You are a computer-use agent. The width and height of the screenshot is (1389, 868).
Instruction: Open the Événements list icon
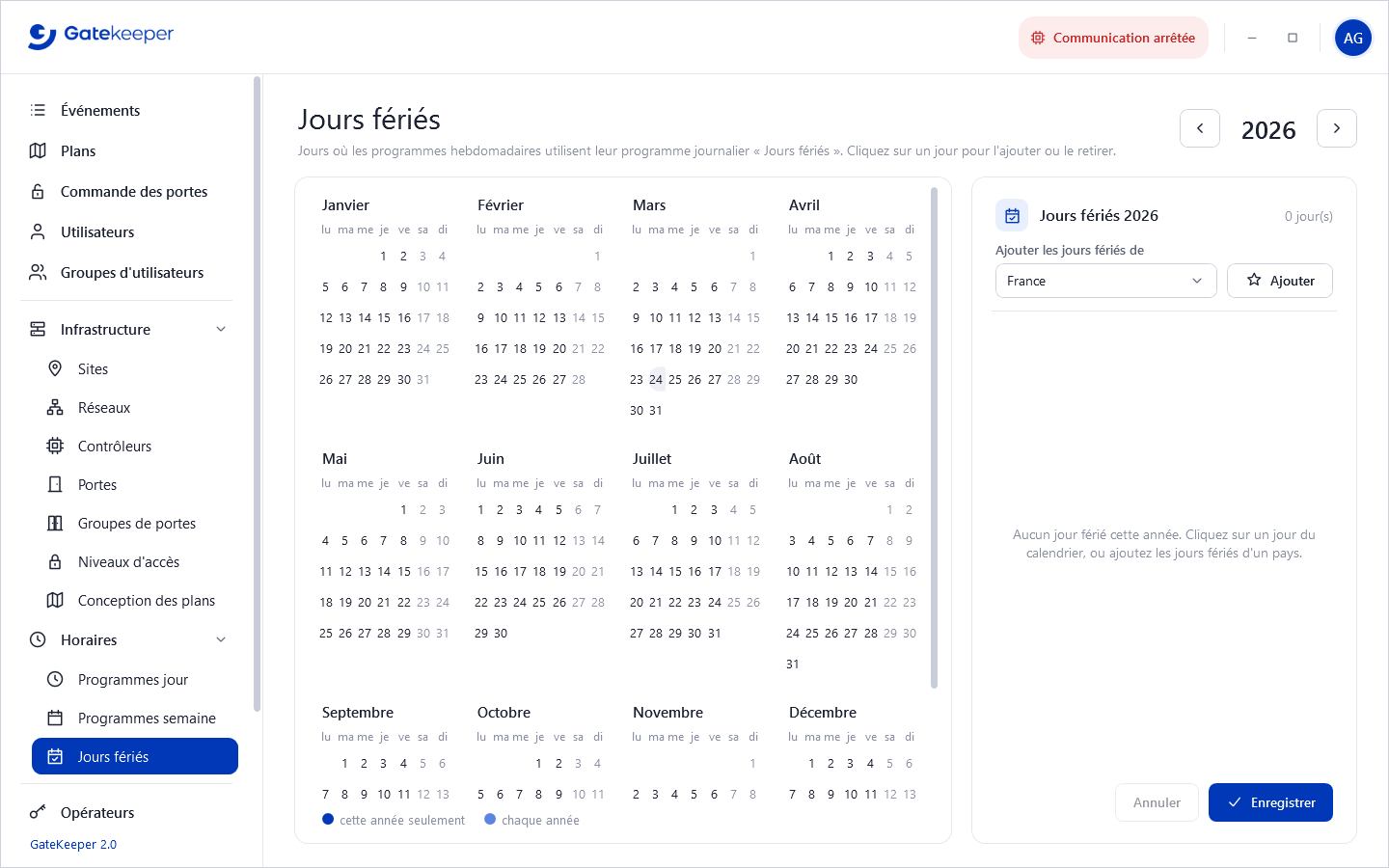pos(38,110)
